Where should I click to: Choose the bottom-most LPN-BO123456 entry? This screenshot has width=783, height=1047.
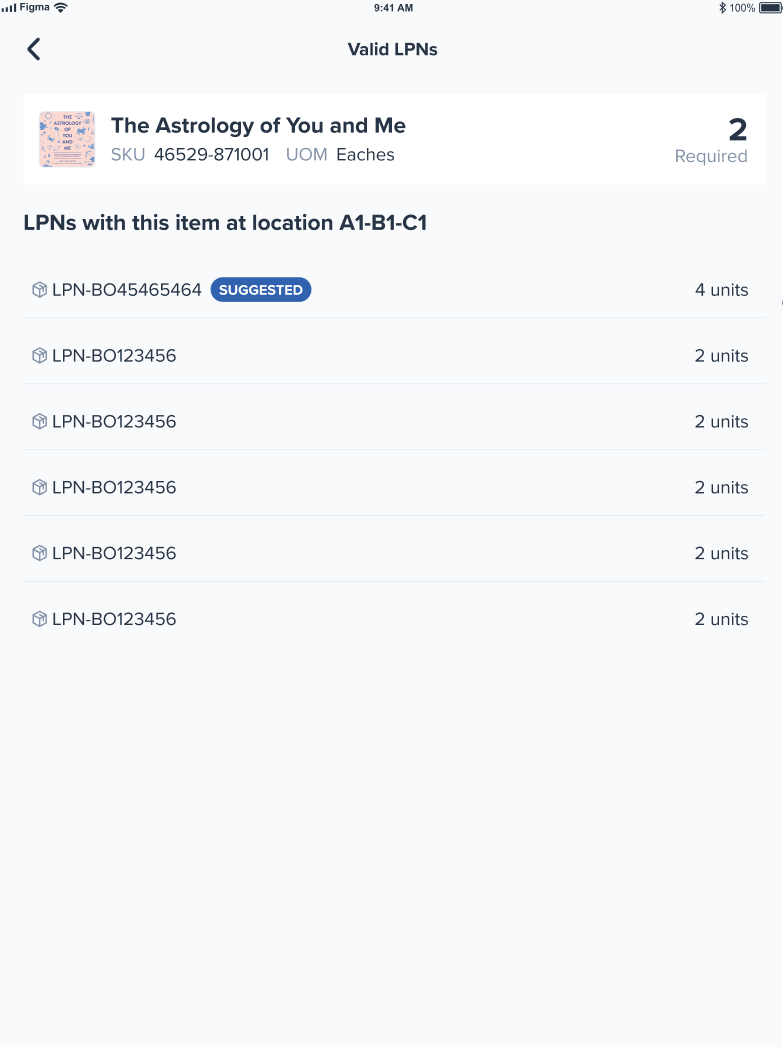click(x=394, y=619)
